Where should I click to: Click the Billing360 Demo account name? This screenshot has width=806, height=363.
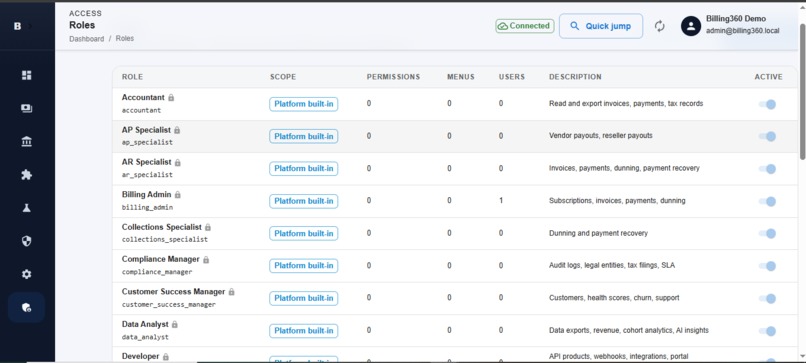pyautogui.click(x=736, y=19)
